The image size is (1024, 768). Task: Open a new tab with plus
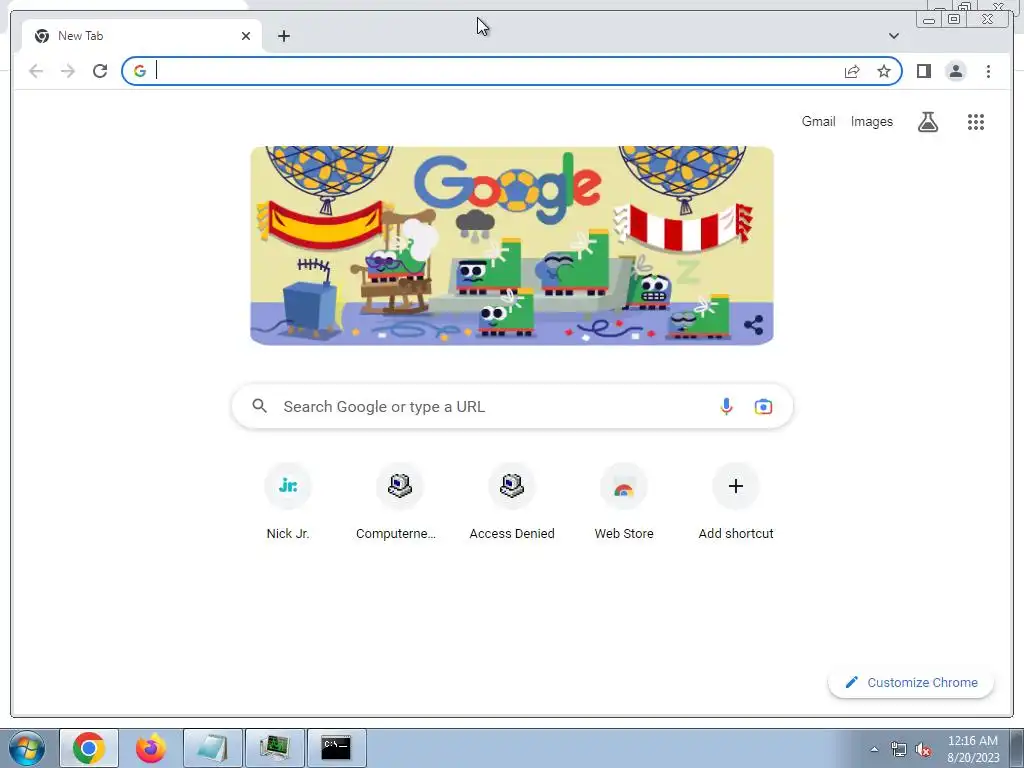click(283, 36)
